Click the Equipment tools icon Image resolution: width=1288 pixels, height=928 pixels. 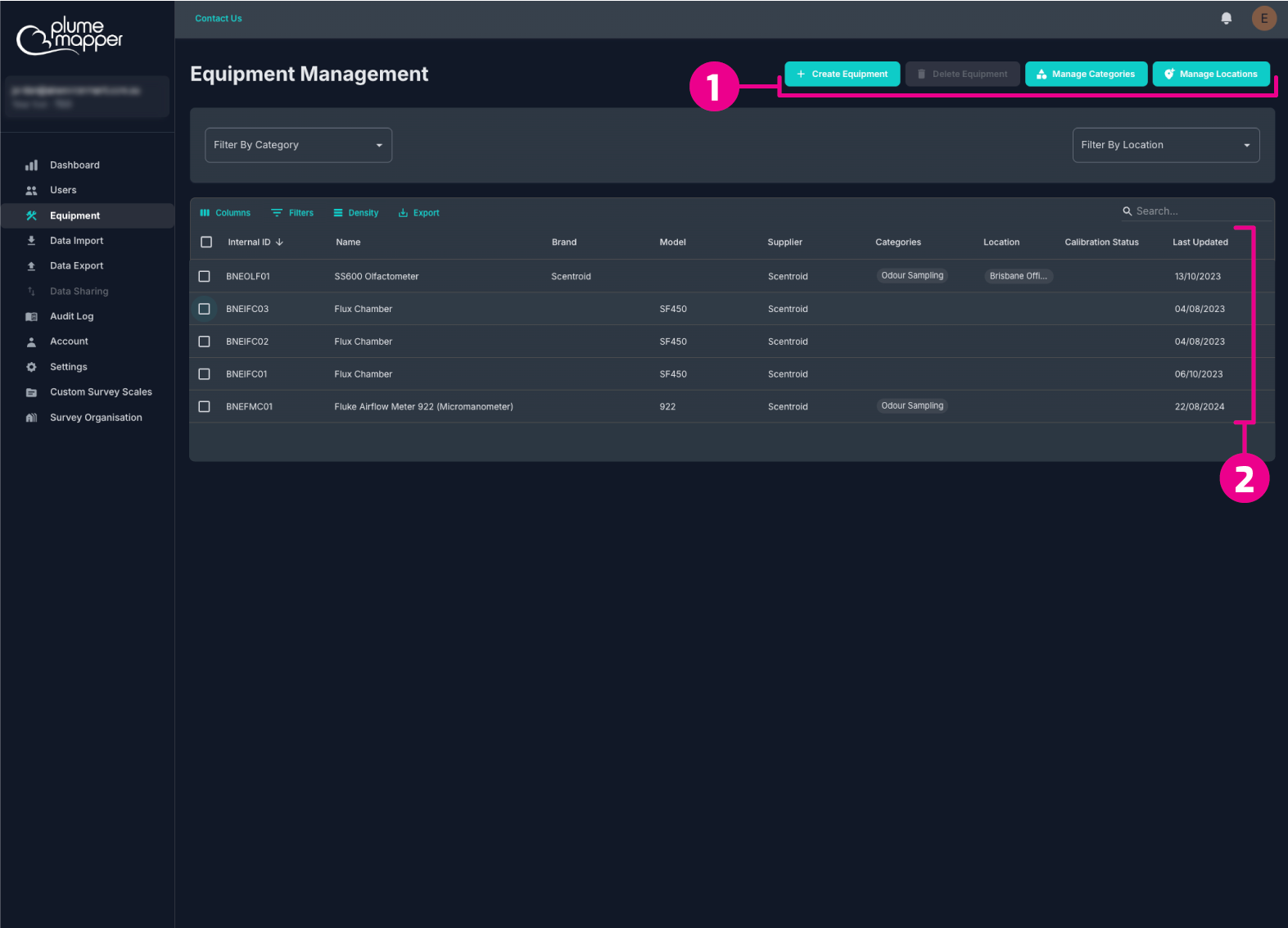(31, 215)
